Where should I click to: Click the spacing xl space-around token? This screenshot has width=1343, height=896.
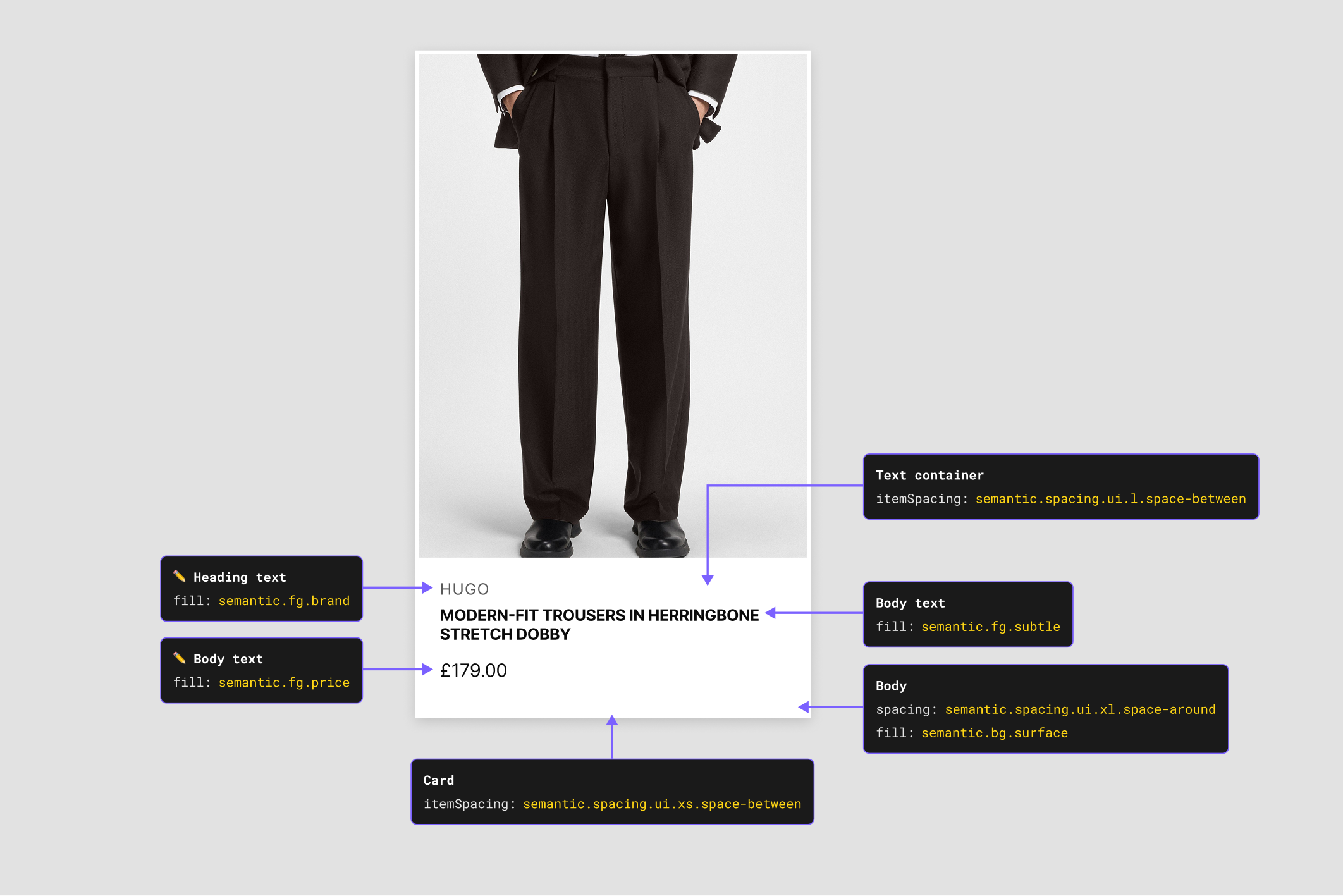click(1080, 709)
